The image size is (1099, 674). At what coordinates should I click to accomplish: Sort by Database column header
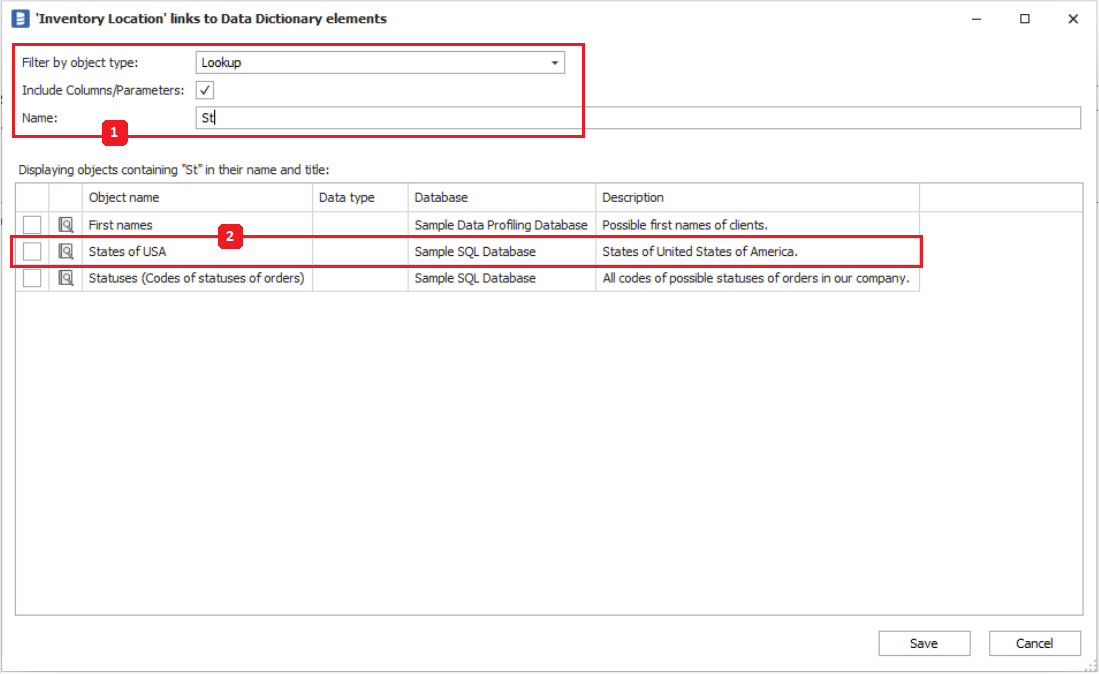click(501, 198)
